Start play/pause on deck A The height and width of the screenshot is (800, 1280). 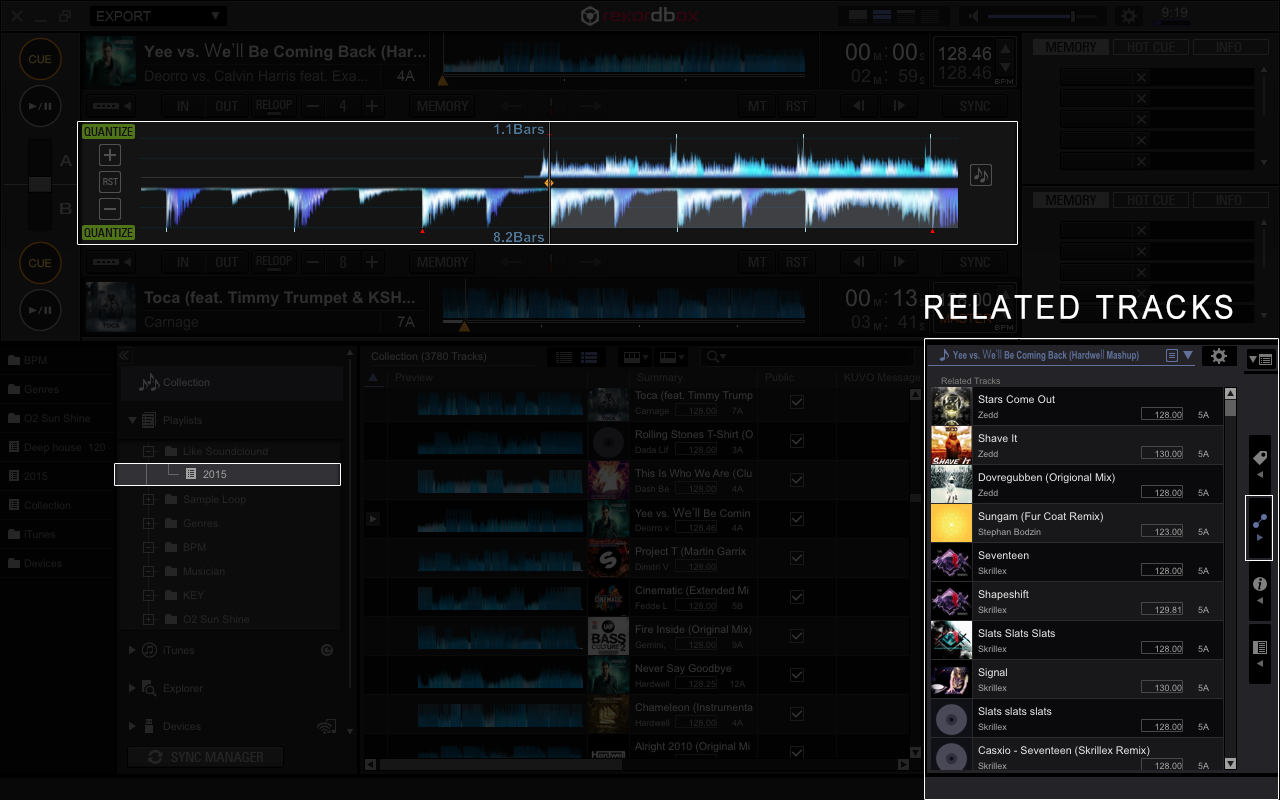(40, 105)
